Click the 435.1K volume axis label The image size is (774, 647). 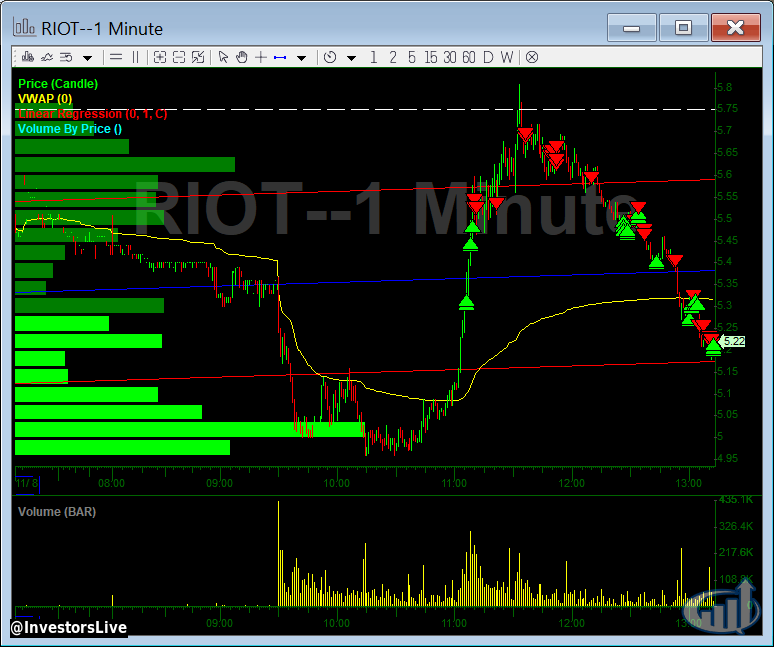coord(736,500)
